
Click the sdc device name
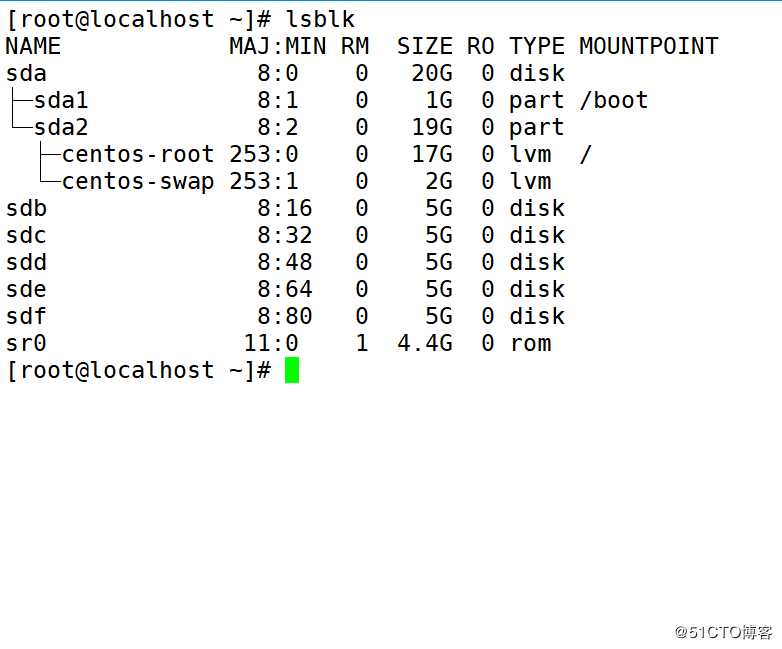pyautogui.click(x=26, y=235)
